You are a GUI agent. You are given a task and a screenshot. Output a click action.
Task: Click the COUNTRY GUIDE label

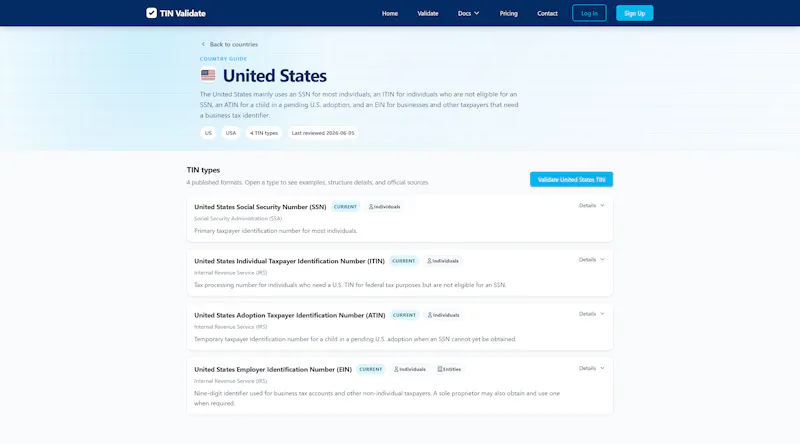(x=223, y=59)
